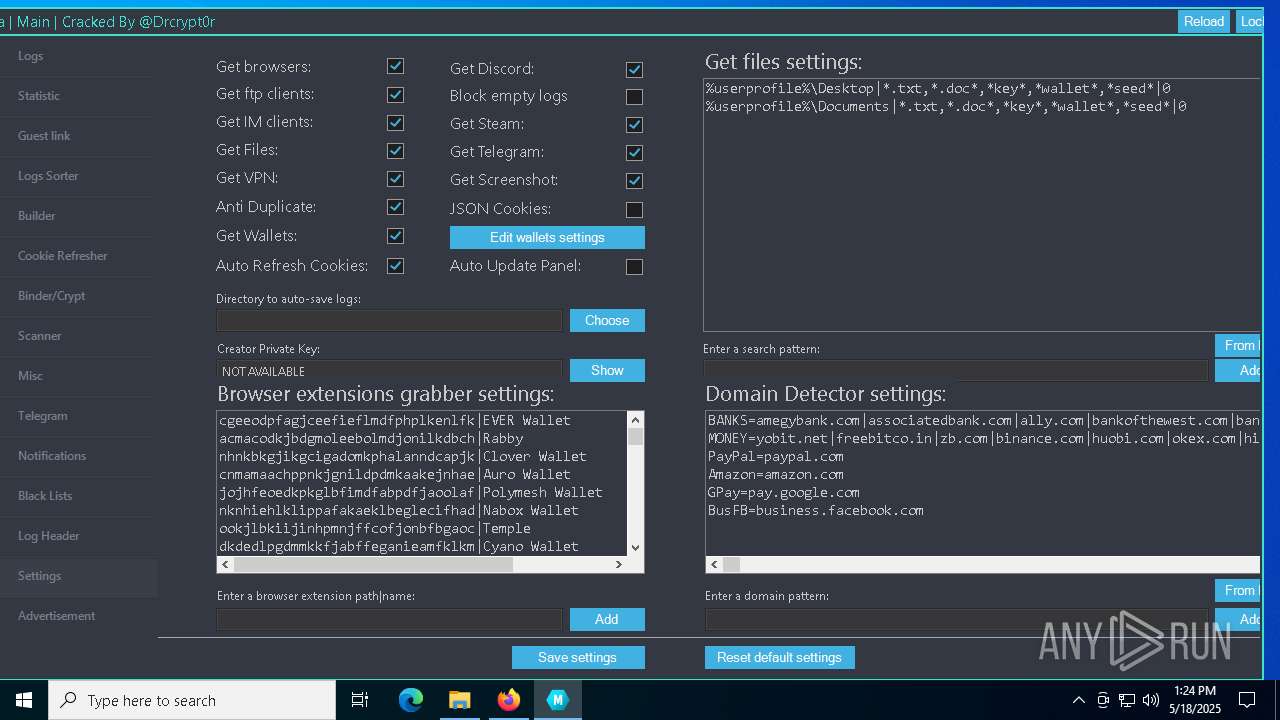1280x720 pixels.
Task: Enable the Auto Update Panel checkbox
Action: (x=634, y=267)
